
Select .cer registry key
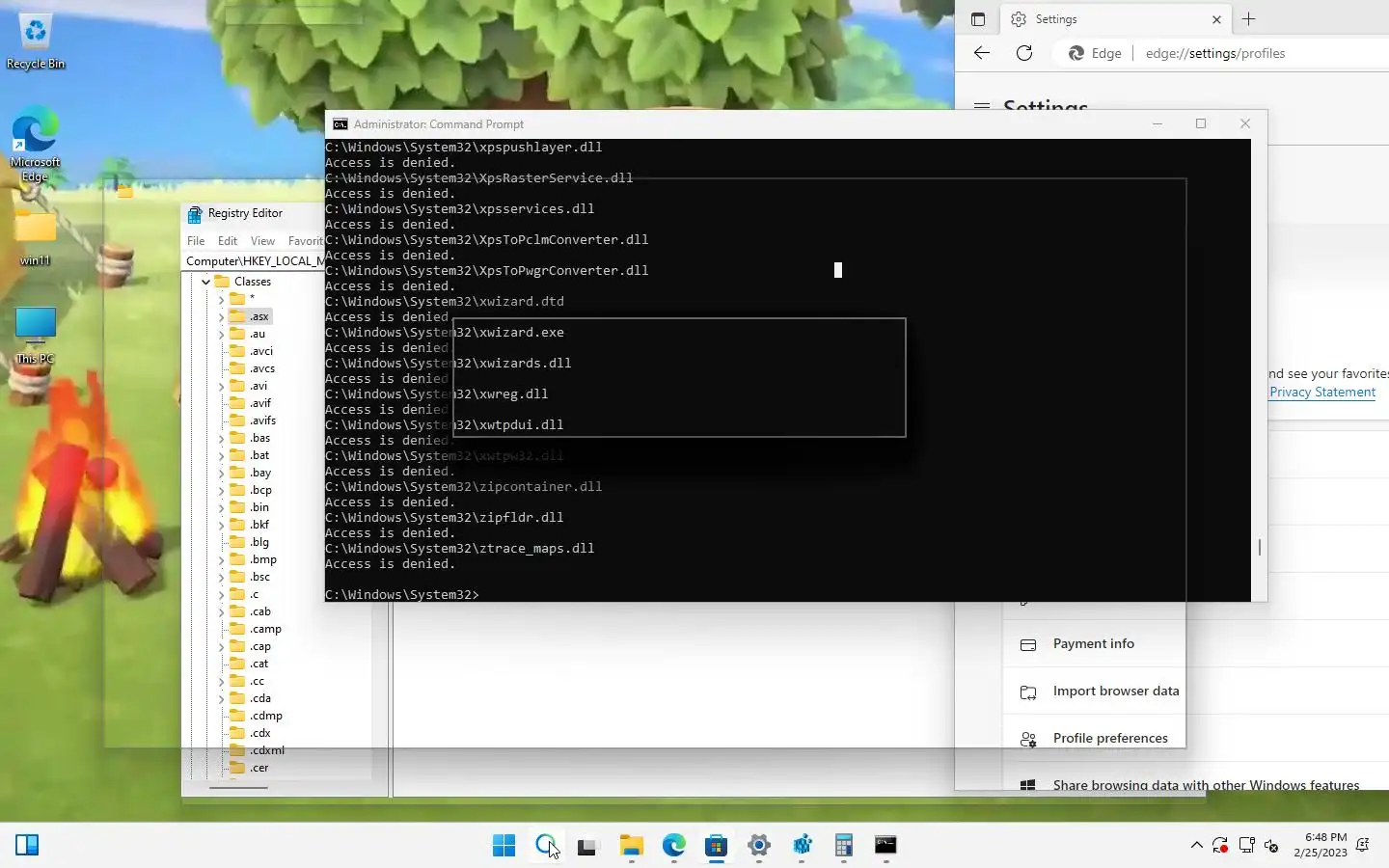pos(259,768)
